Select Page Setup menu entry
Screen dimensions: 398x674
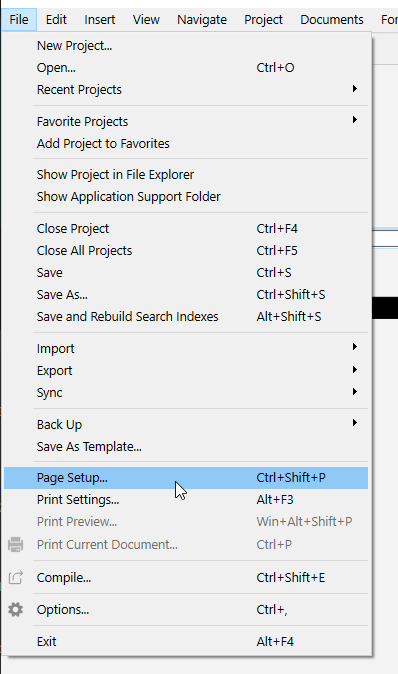(186, 478)
